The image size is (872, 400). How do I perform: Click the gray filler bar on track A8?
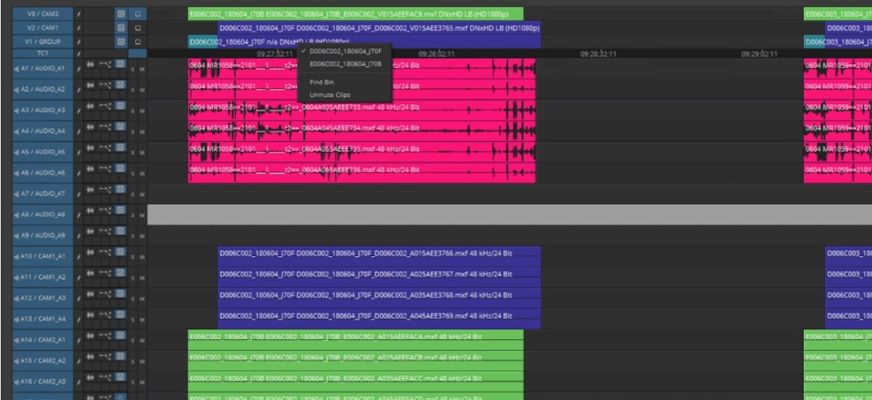point(500,214)
